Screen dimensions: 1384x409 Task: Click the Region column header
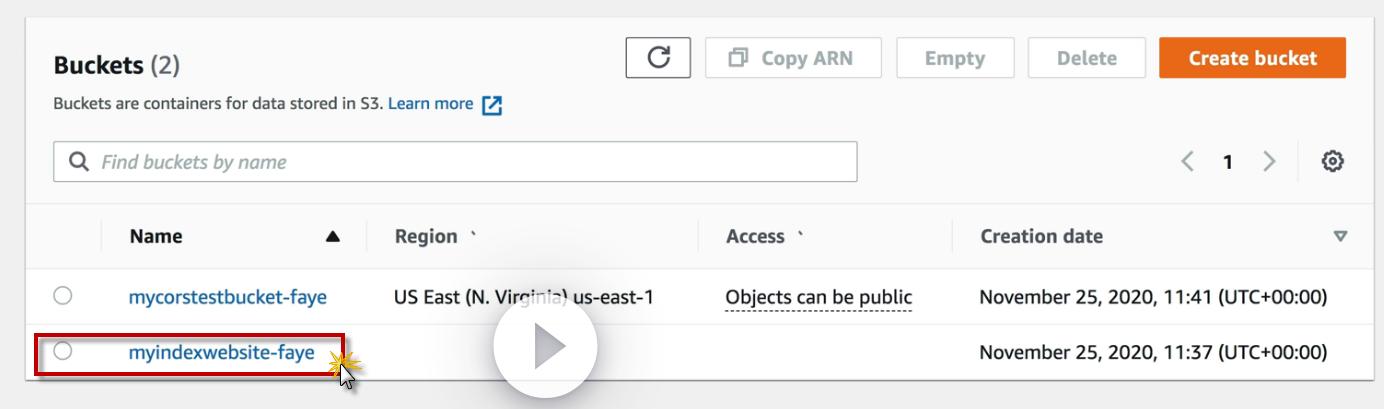click(426, 237)
